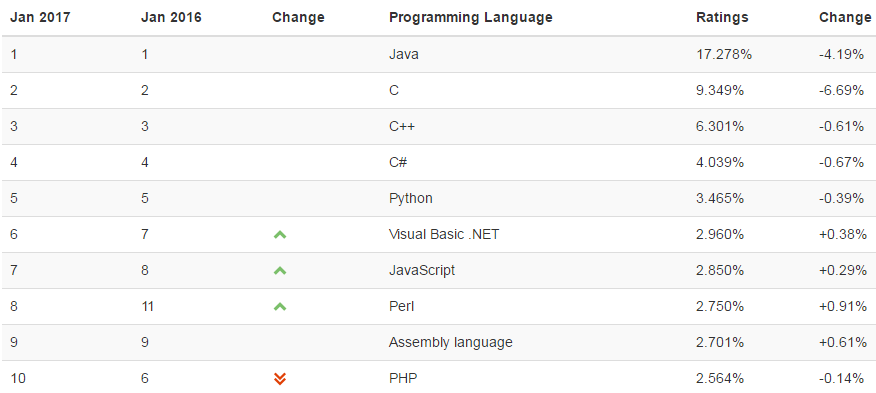
Task: Select the Java language name
Action: tap(403, 55)
